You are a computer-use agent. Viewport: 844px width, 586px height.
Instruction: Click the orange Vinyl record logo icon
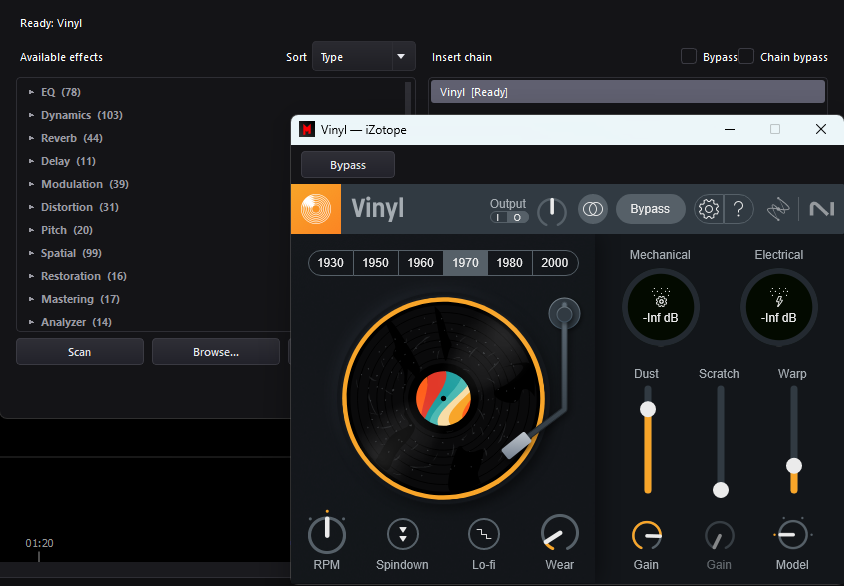click(x=316, y=209)
